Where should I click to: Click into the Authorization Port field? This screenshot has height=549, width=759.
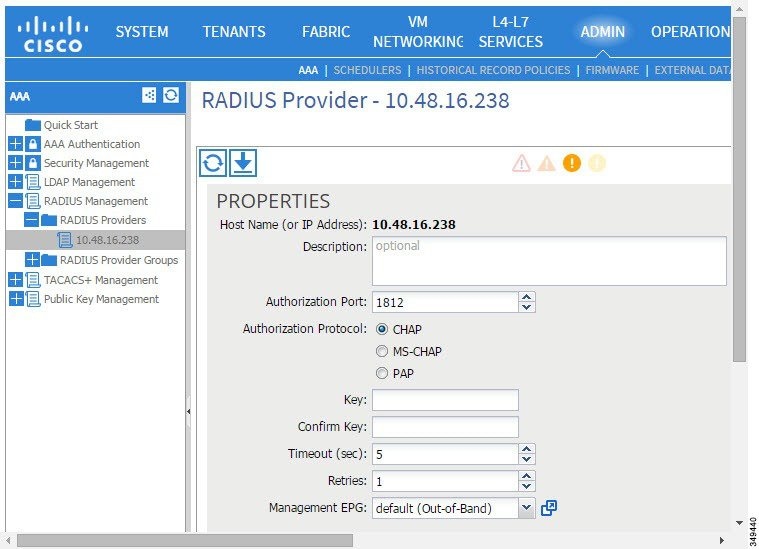coord(445,302)
